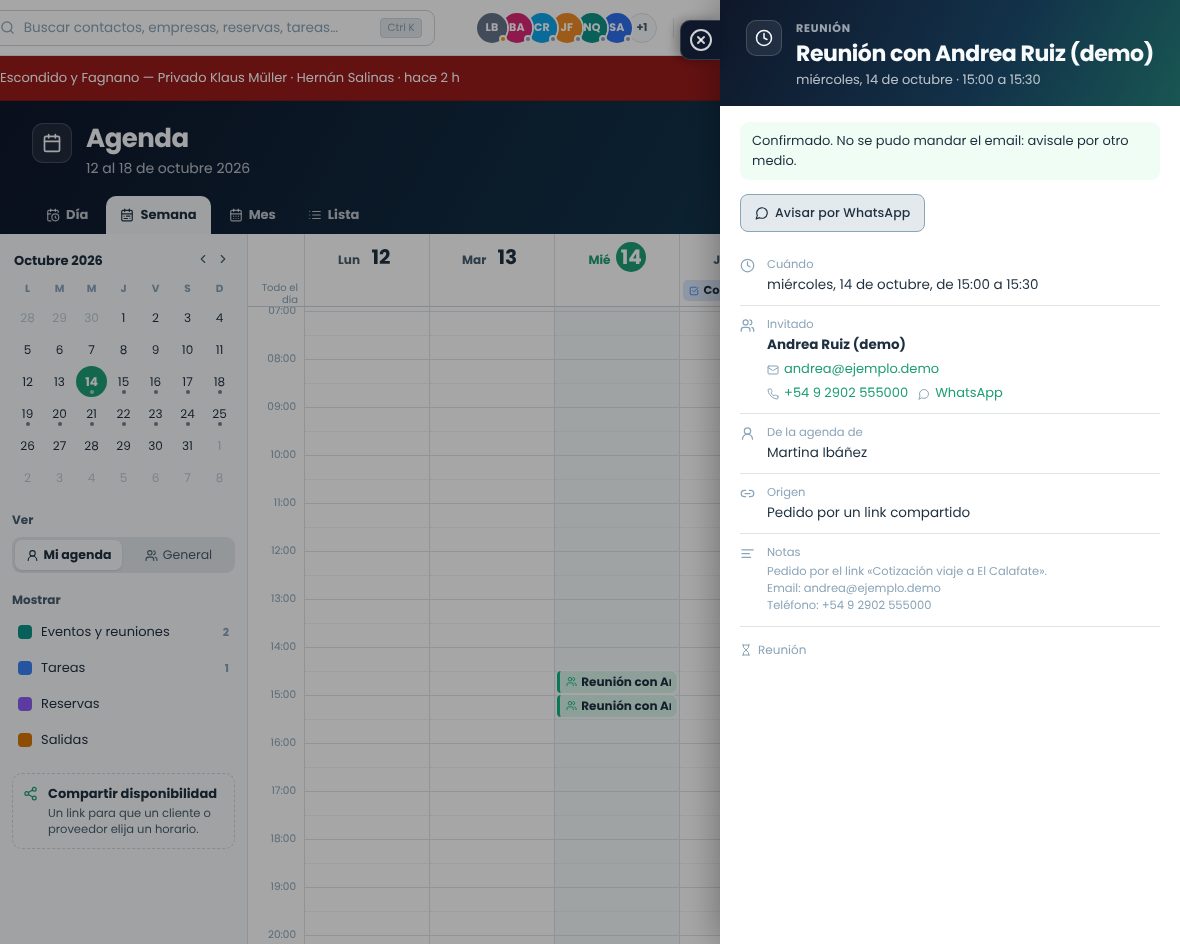1180x944 pixels.
Task: Switch view to General
Action: 178,555
